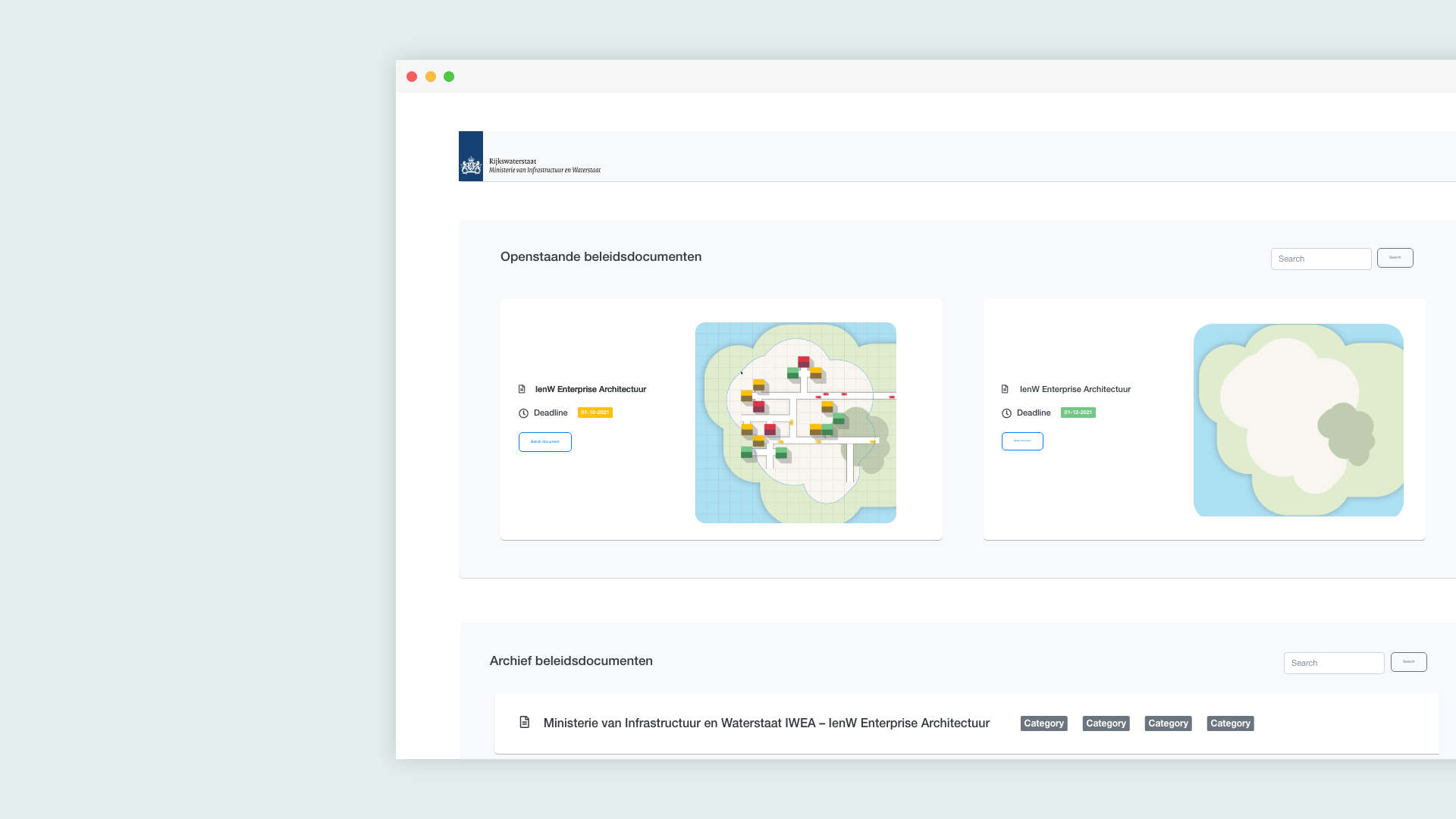Screen dimensions: 1456x819
Task: Click the yellow 01-10-2021 deadline badge
Action: (595, 413)
